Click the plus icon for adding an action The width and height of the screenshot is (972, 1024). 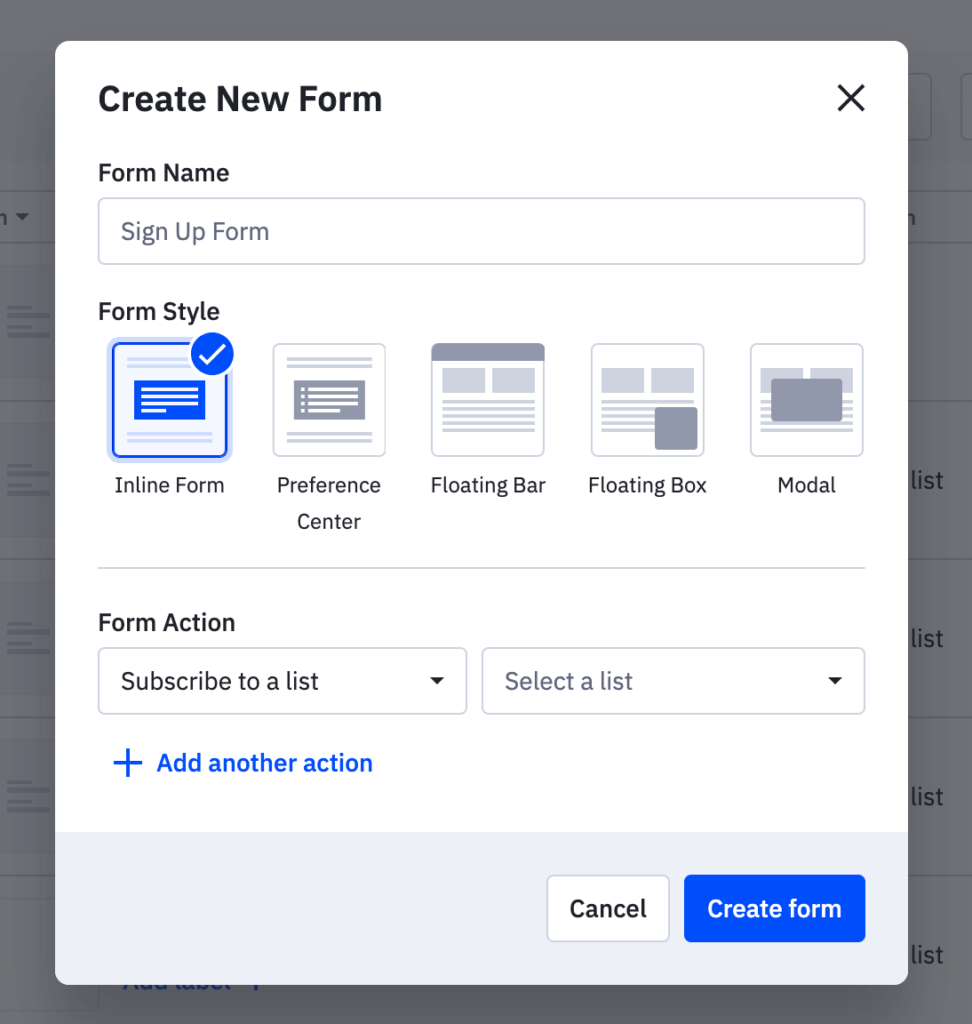click(128, 764)
